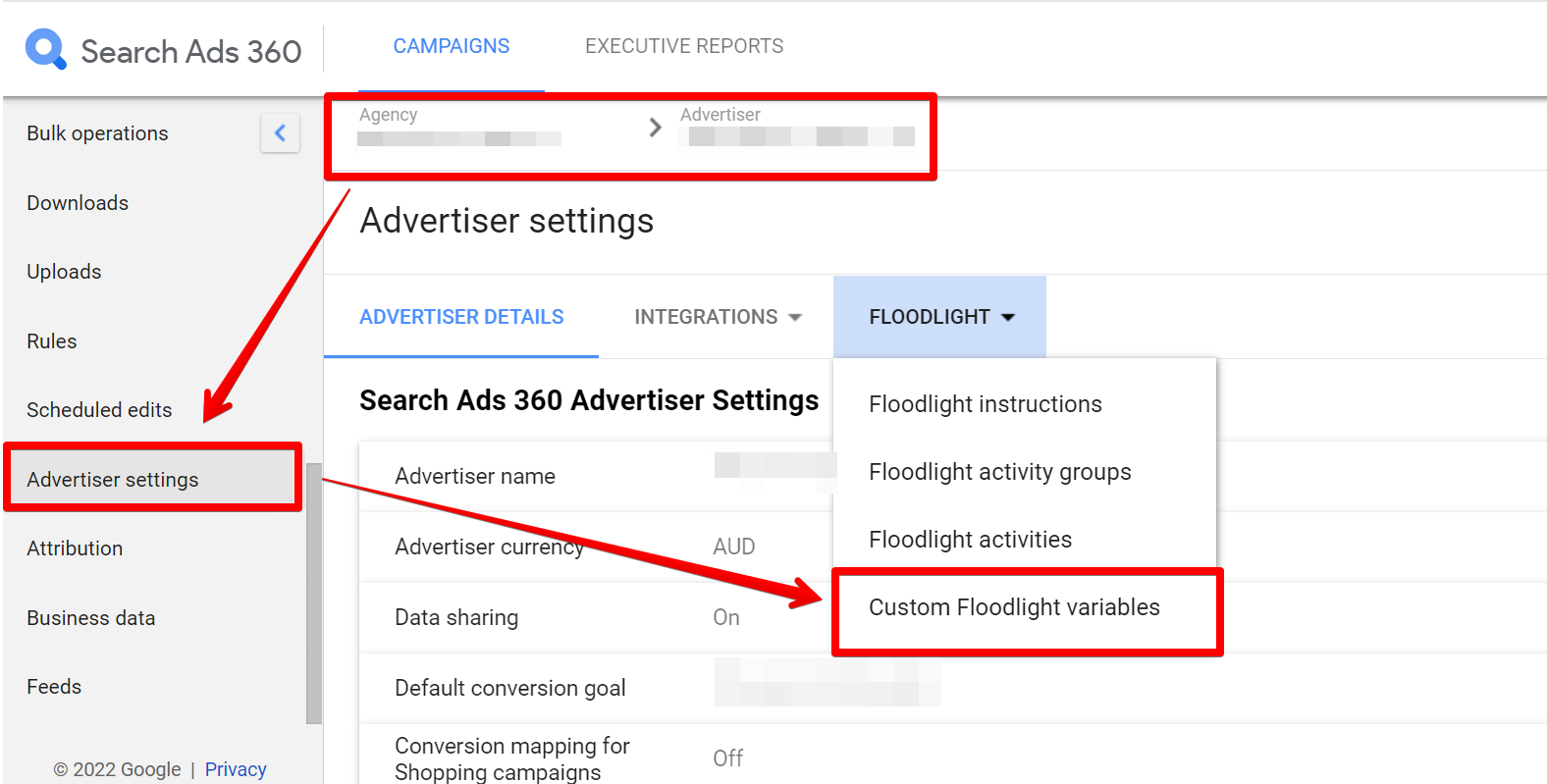Follow the Privacy link in the footer

coord(236,769)
